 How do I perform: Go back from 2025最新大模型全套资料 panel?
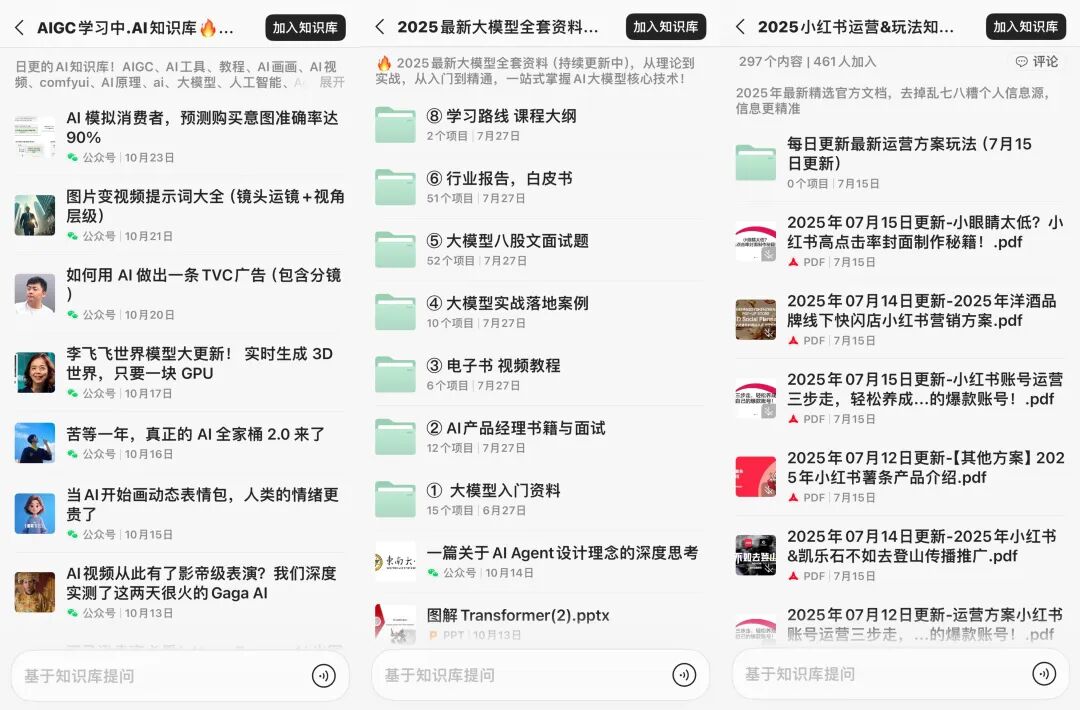point(379,28)
